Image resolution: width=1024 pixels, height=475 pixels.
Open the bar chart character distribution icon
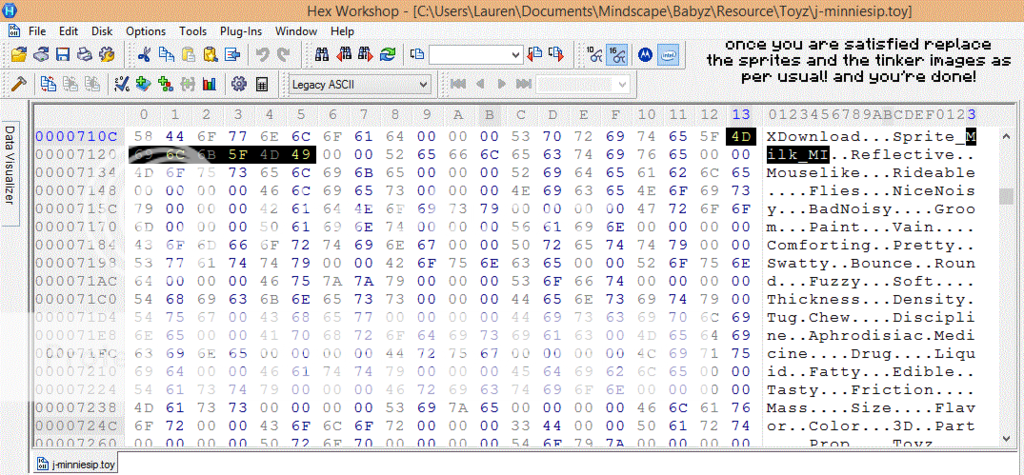click(x=210, y=84)
